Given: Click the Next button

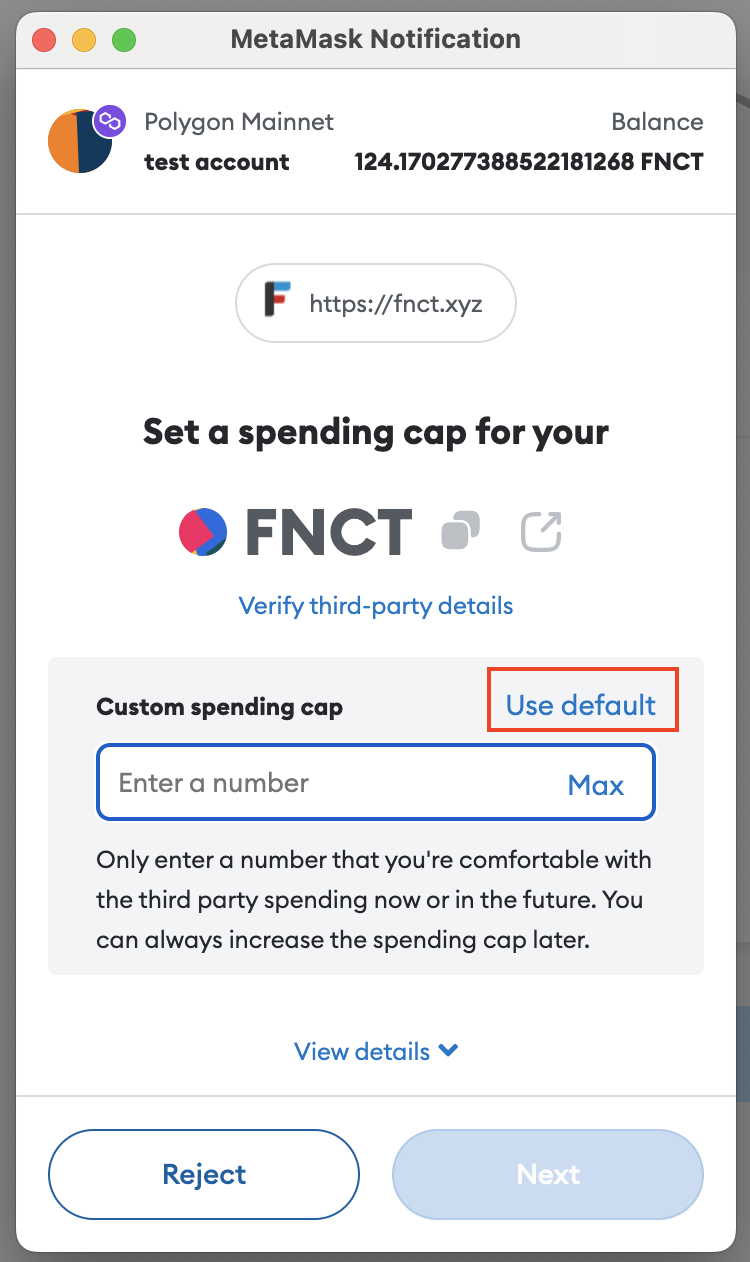Looking at the screenshot, I should pos(548,1174).
